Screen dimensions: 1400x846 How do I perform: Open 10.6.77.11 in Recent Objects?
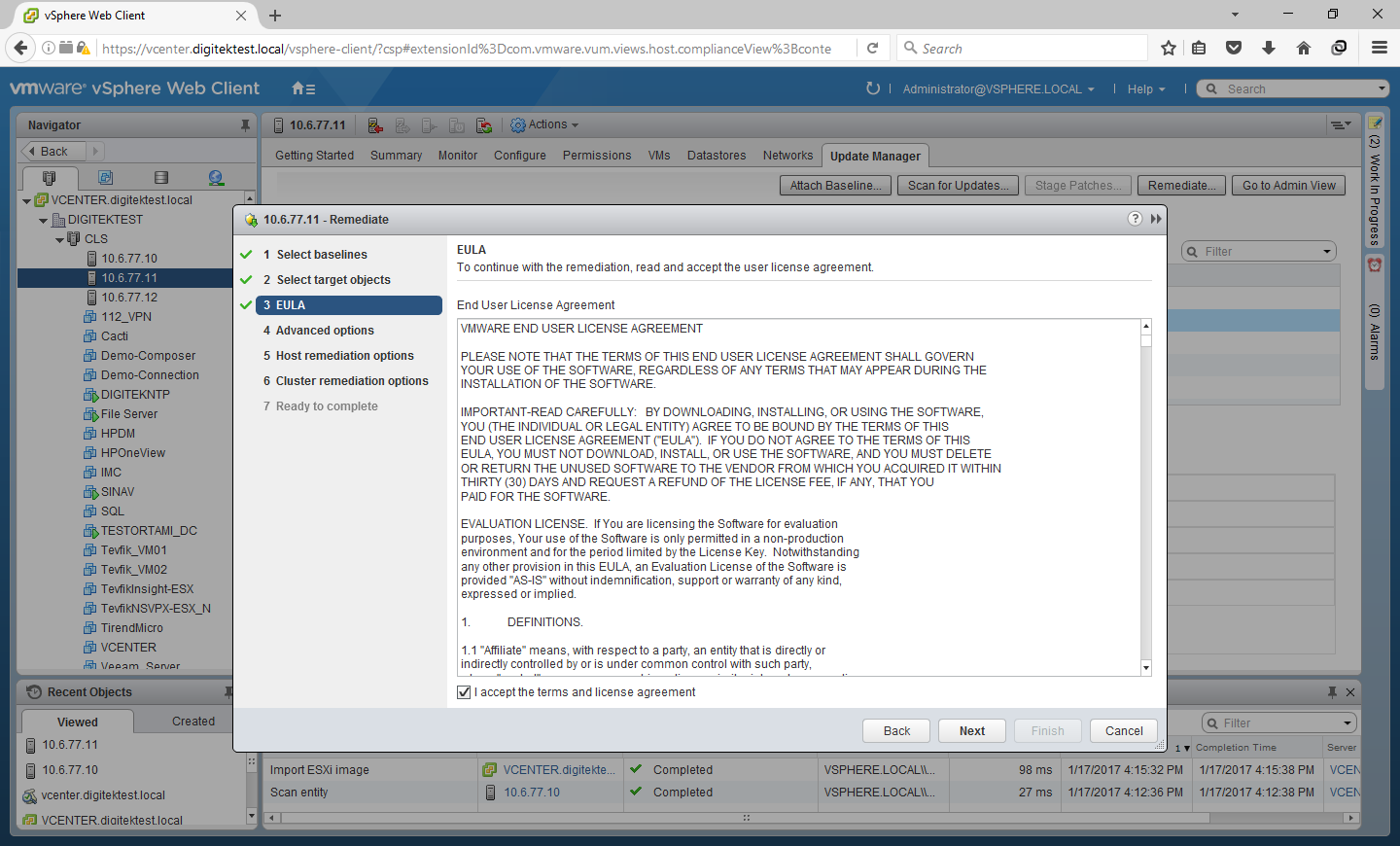click(70, 745)
